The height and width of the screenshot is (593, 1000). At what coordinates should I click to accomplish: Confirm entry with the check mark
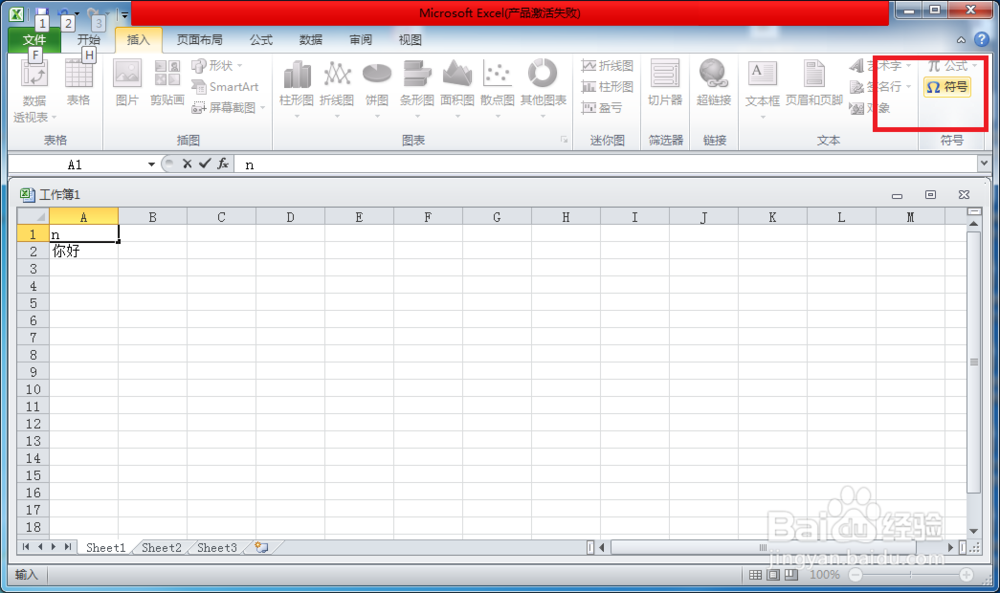(205, 164)
